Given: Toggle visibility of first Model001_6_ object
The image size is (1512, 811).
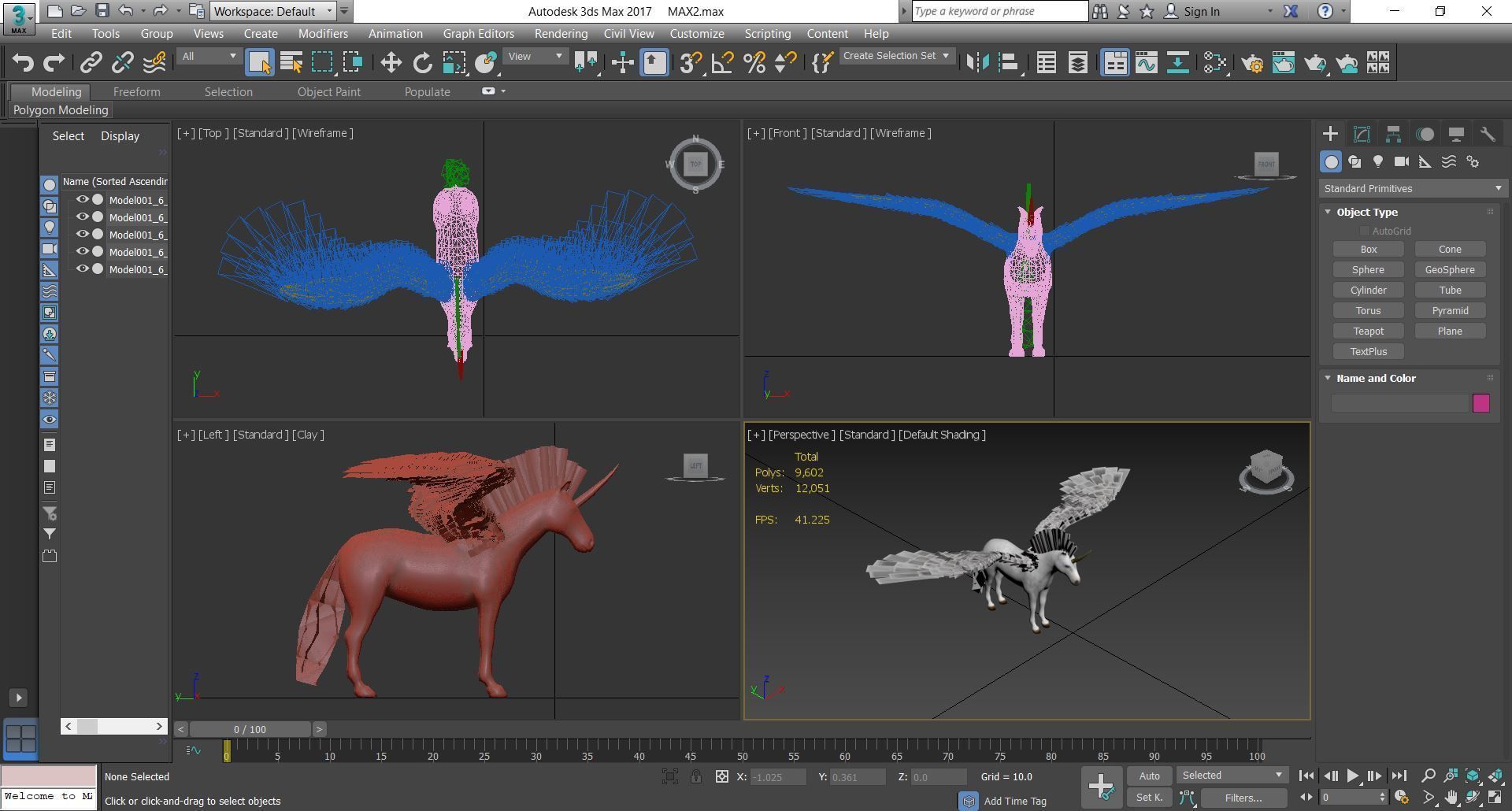Looking at the screenshot, I should (x=82, y=200).
